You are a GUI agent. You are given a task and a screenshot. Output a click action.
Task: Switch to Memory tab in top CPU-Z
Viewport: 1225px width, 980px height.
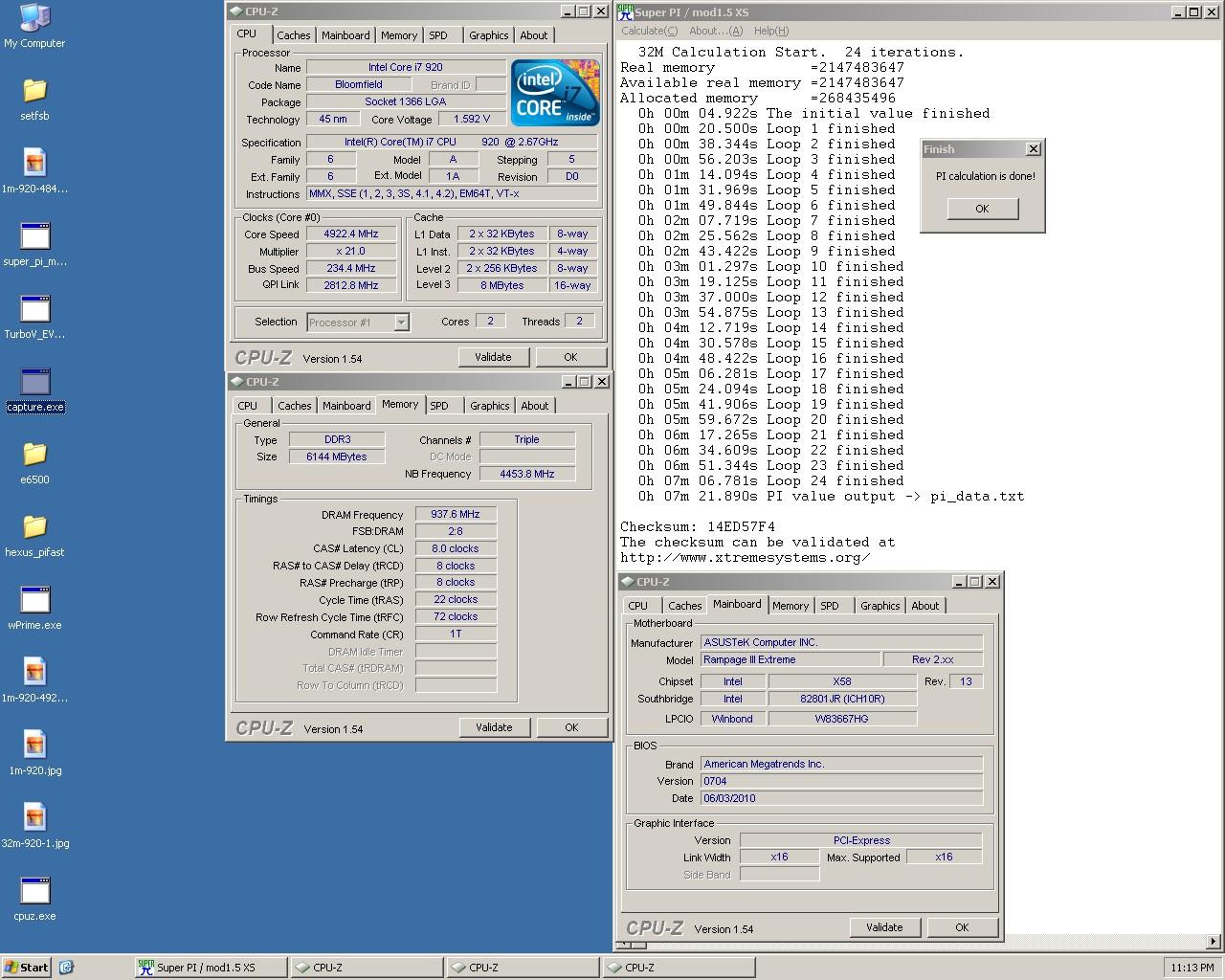(399, 35)
